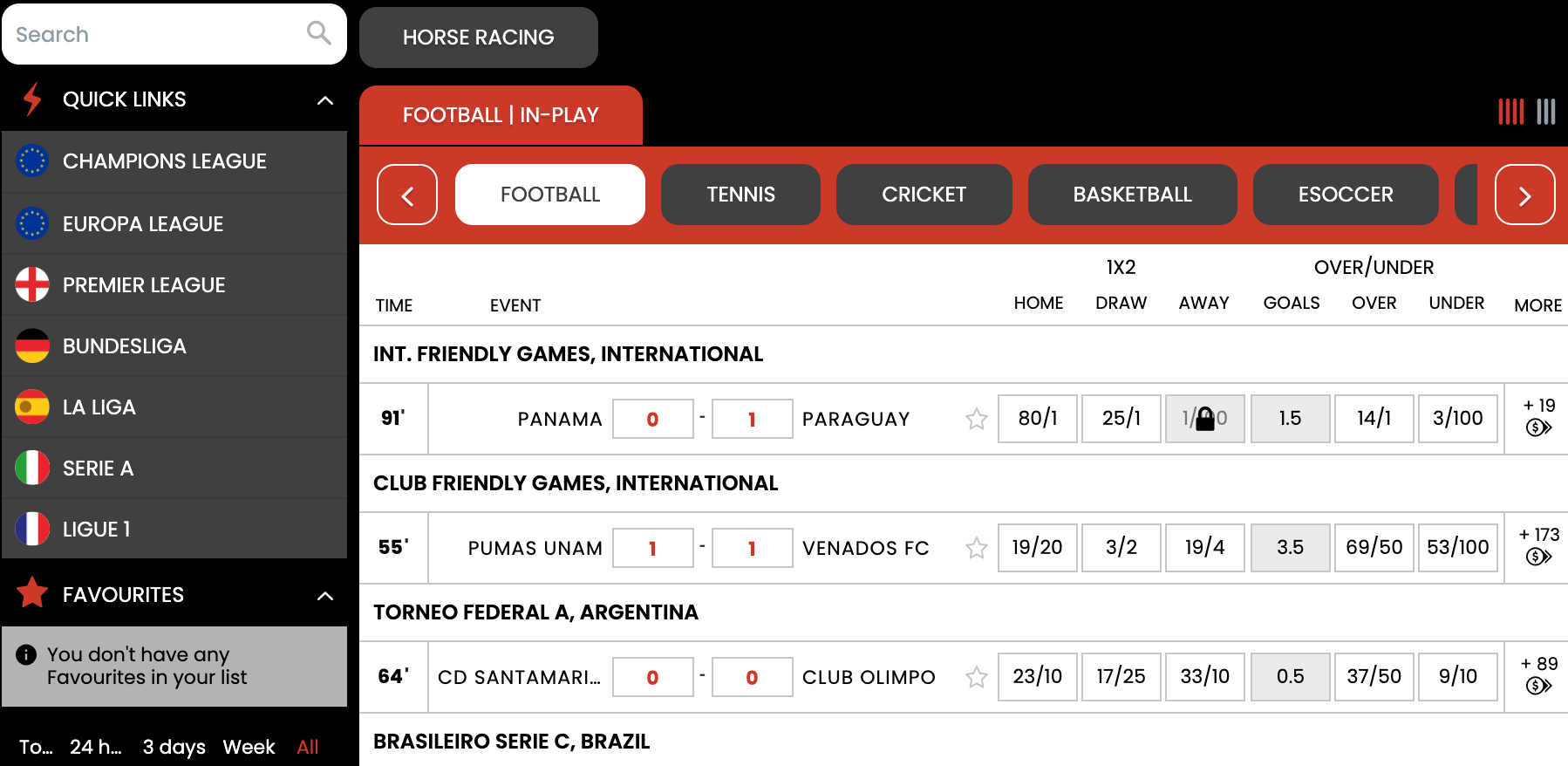Open the Football In-Play tab
The height and width of the screenshot is (766, 1568).
[500, 114]
